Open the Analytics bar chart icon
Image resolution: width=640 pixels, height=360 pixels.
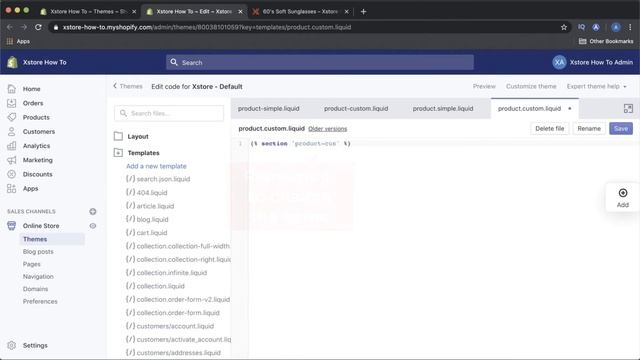[11, 146]
